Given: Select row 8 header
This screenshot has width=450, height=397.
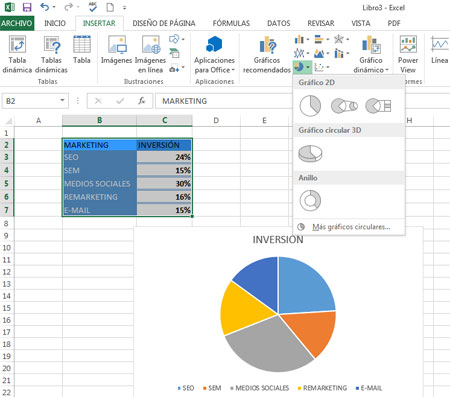Looking at the screenshot, I should point(7,224).
